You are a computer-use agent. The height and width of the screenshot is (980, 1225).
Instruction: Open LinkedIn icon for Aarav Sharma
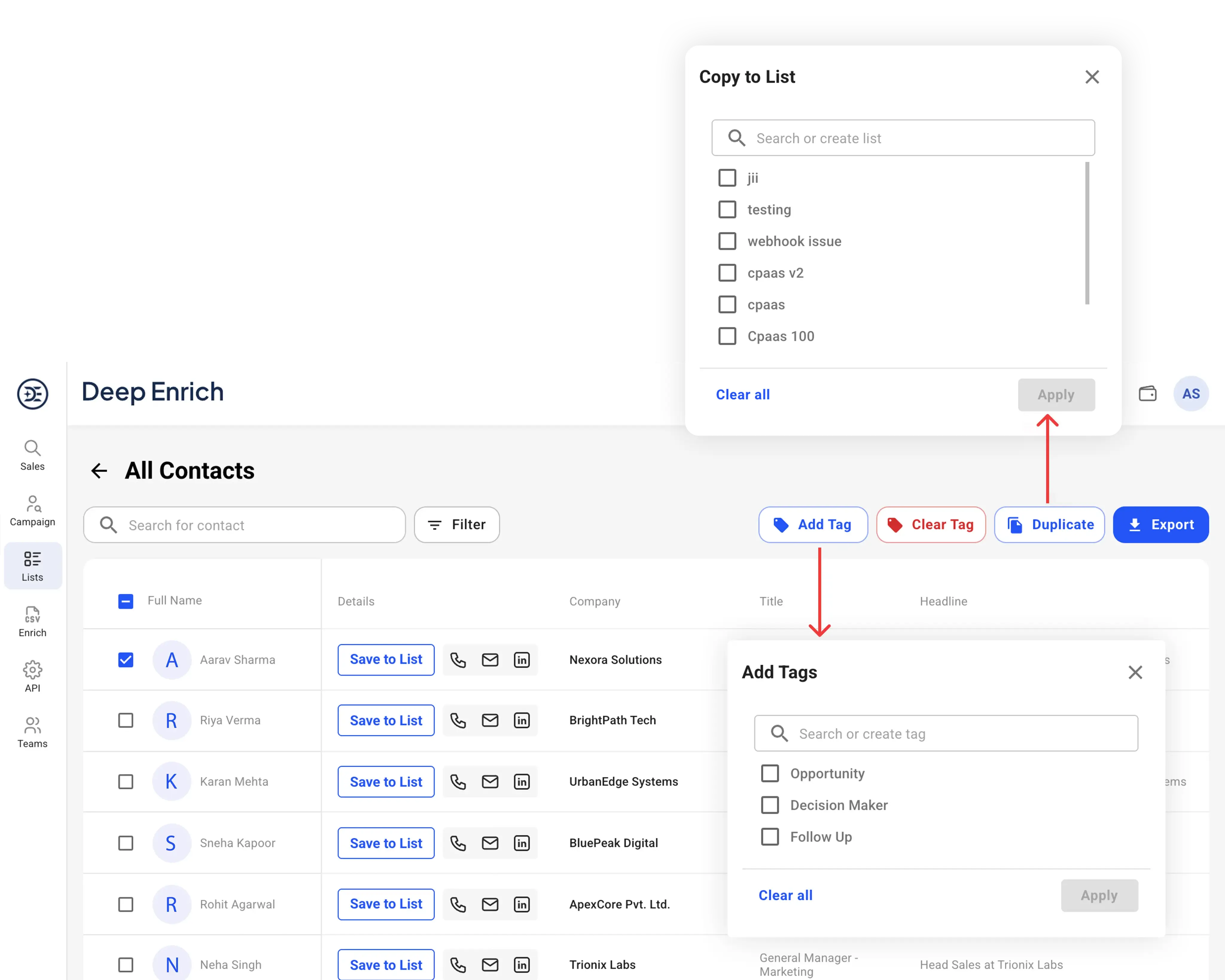coord(522,660)
